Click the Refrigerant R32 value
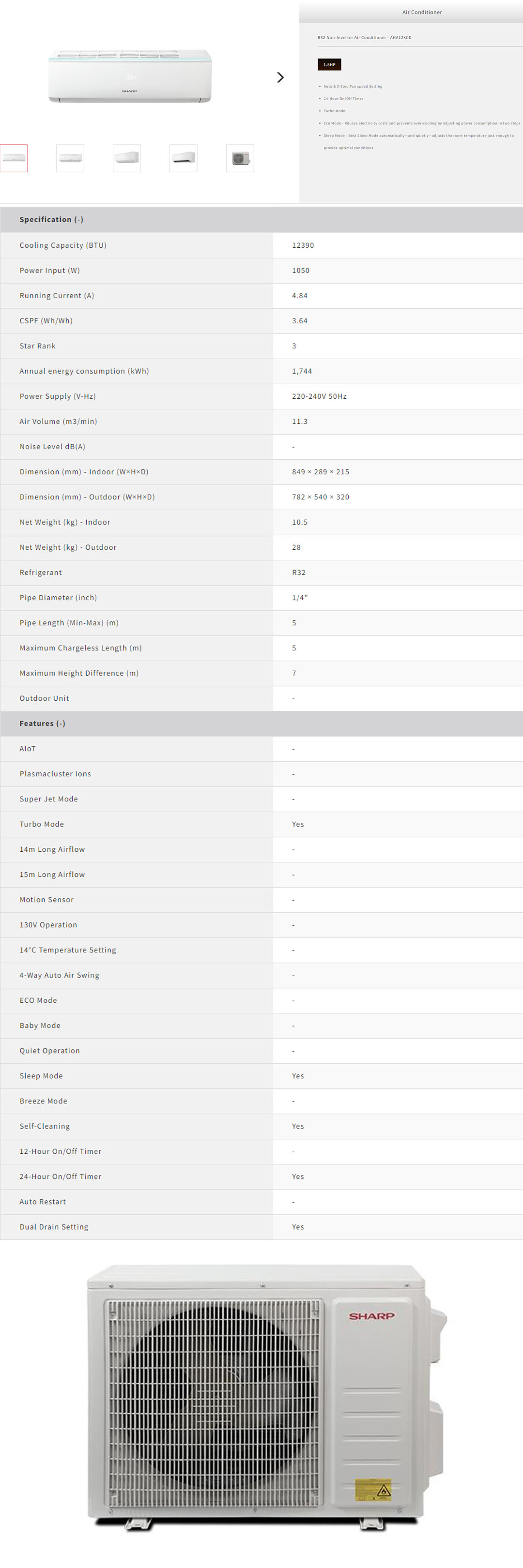523x1568 pixels. click(299, 572)
